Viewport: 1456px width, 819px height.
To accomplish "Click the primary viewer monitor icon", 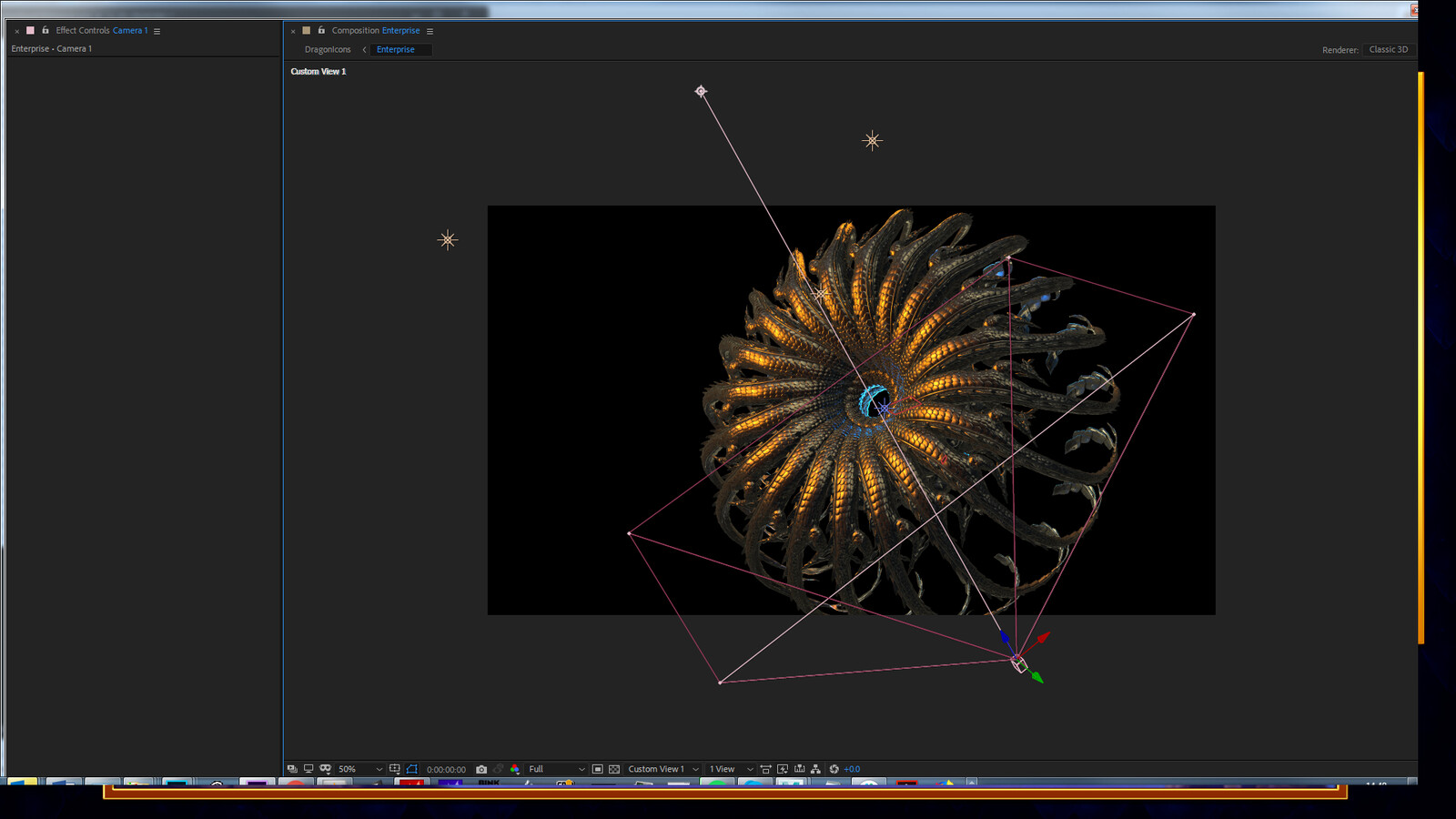I will point(308,769).
